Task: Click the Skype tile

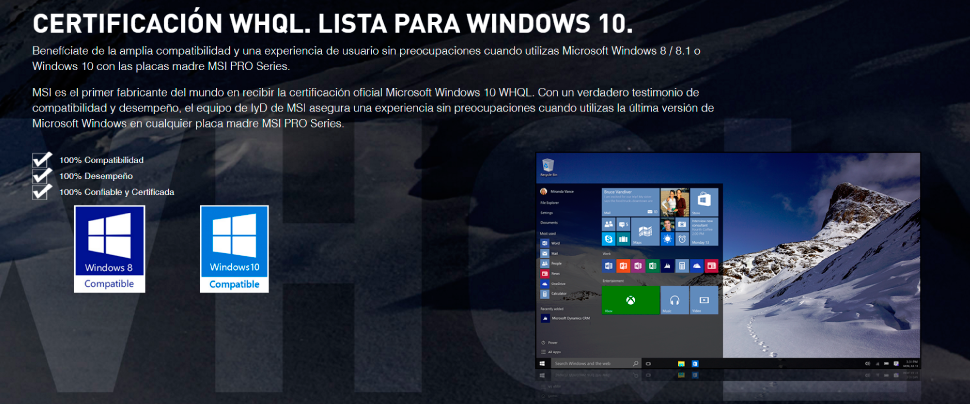Action: (x=608, y=239)
